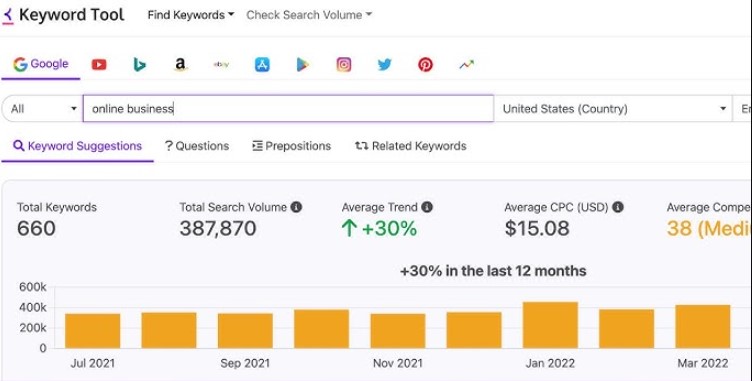Select the Google source tab
The height and width of the screenshot is (381, 752).
41,64
